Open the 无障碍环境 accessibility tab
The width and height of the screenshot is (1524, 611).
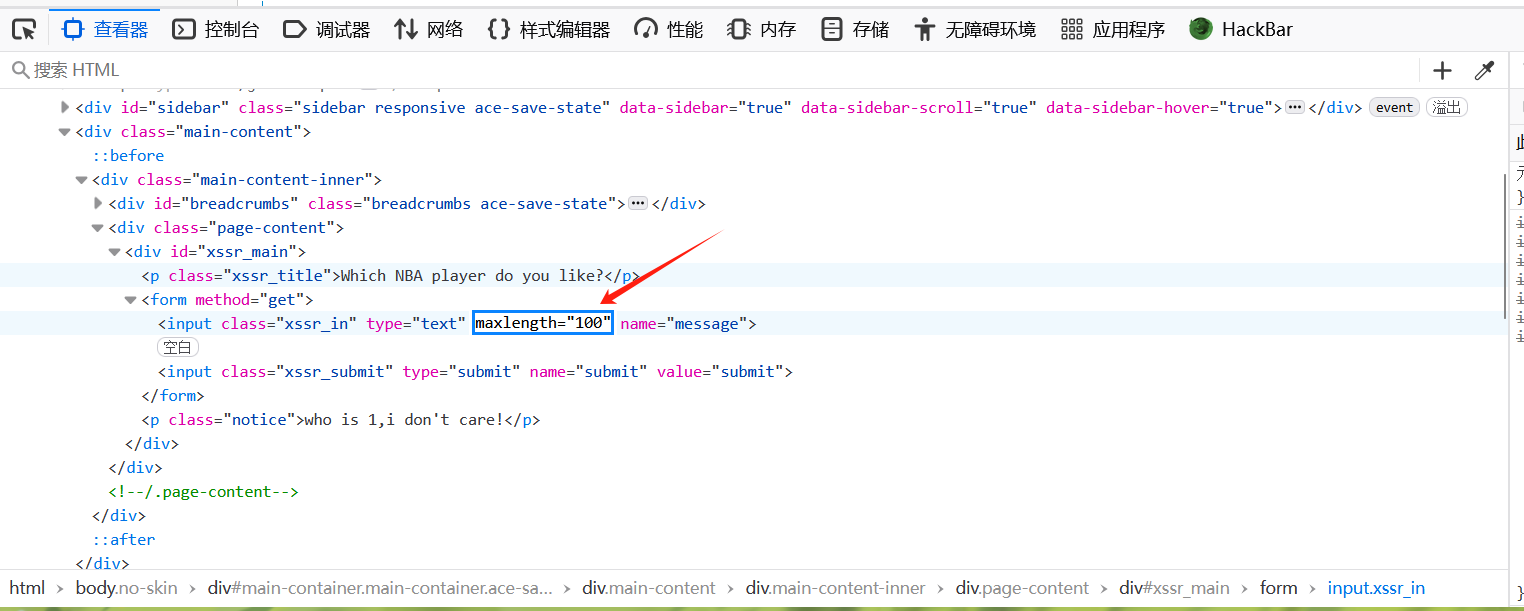[x=975, y=29]
